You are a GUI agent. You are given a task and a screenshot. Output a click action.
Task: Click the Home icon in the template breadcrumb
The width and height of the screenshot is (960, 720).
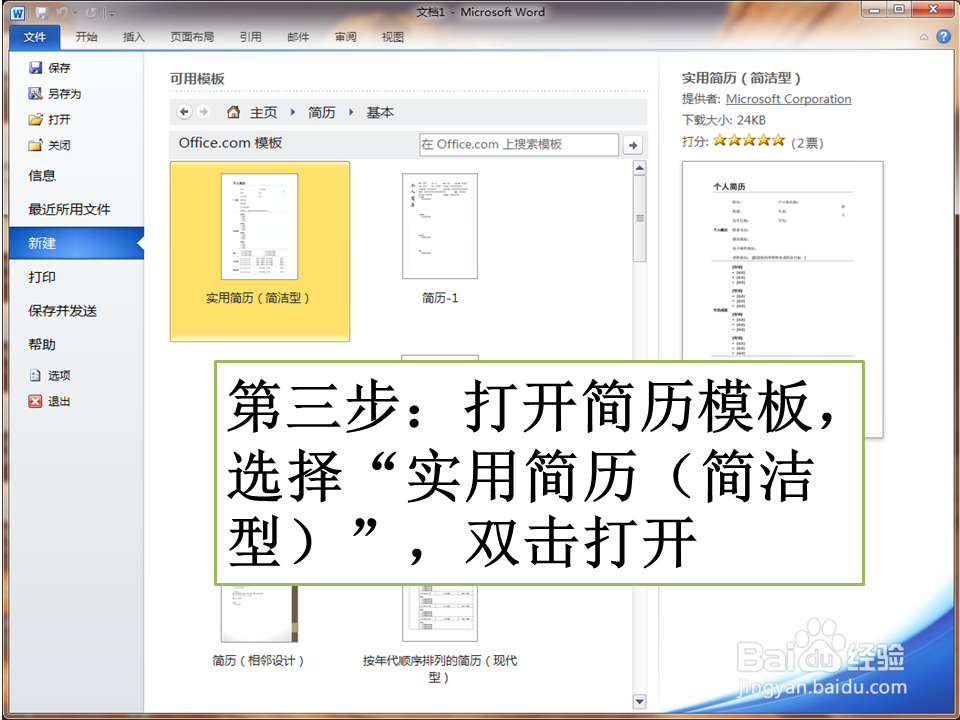click(235, 112)
